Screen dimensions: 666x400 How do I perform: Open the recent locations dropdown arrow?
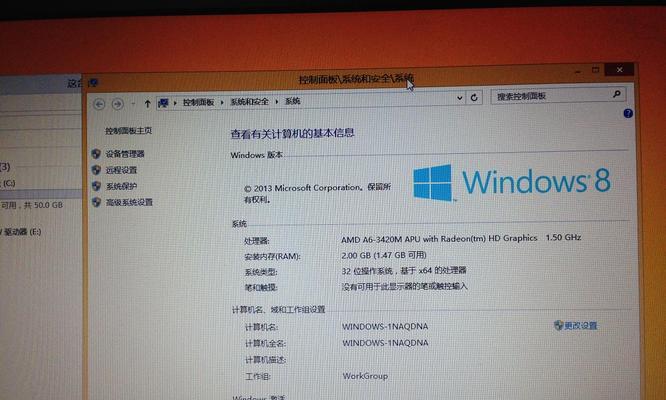point(133,104)
